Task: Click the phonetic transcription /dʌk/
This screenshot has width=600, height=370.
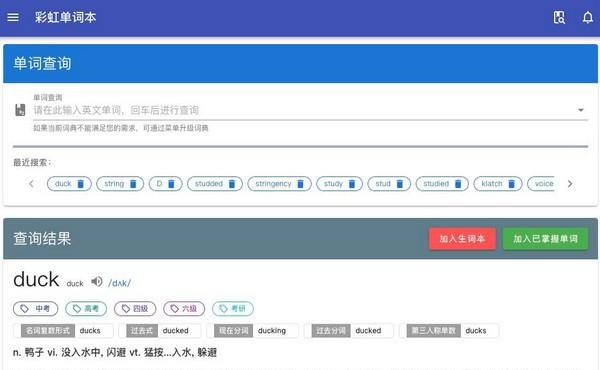Action: click(x=119, y=283)
